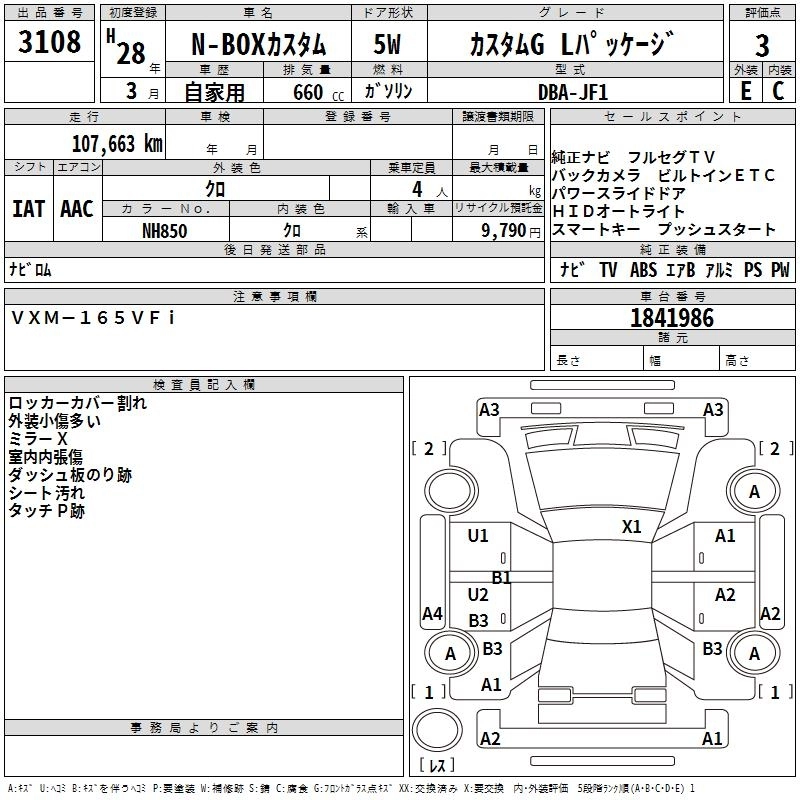This screenshot has height=800, width=800.
Task: Select displacement value 660 cc
Action: tap(318, 92)
